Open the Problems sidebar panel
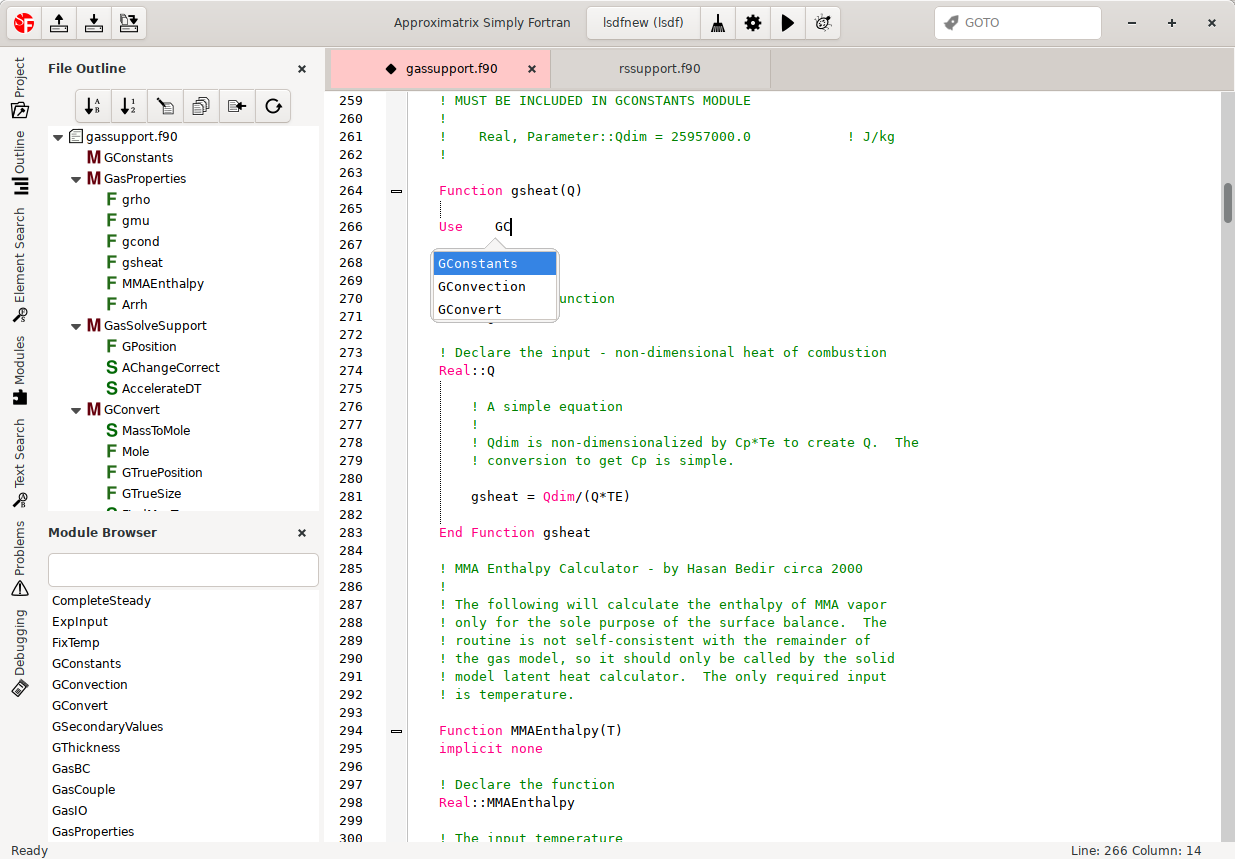1235x859 pixels. (x=19, y=558)
